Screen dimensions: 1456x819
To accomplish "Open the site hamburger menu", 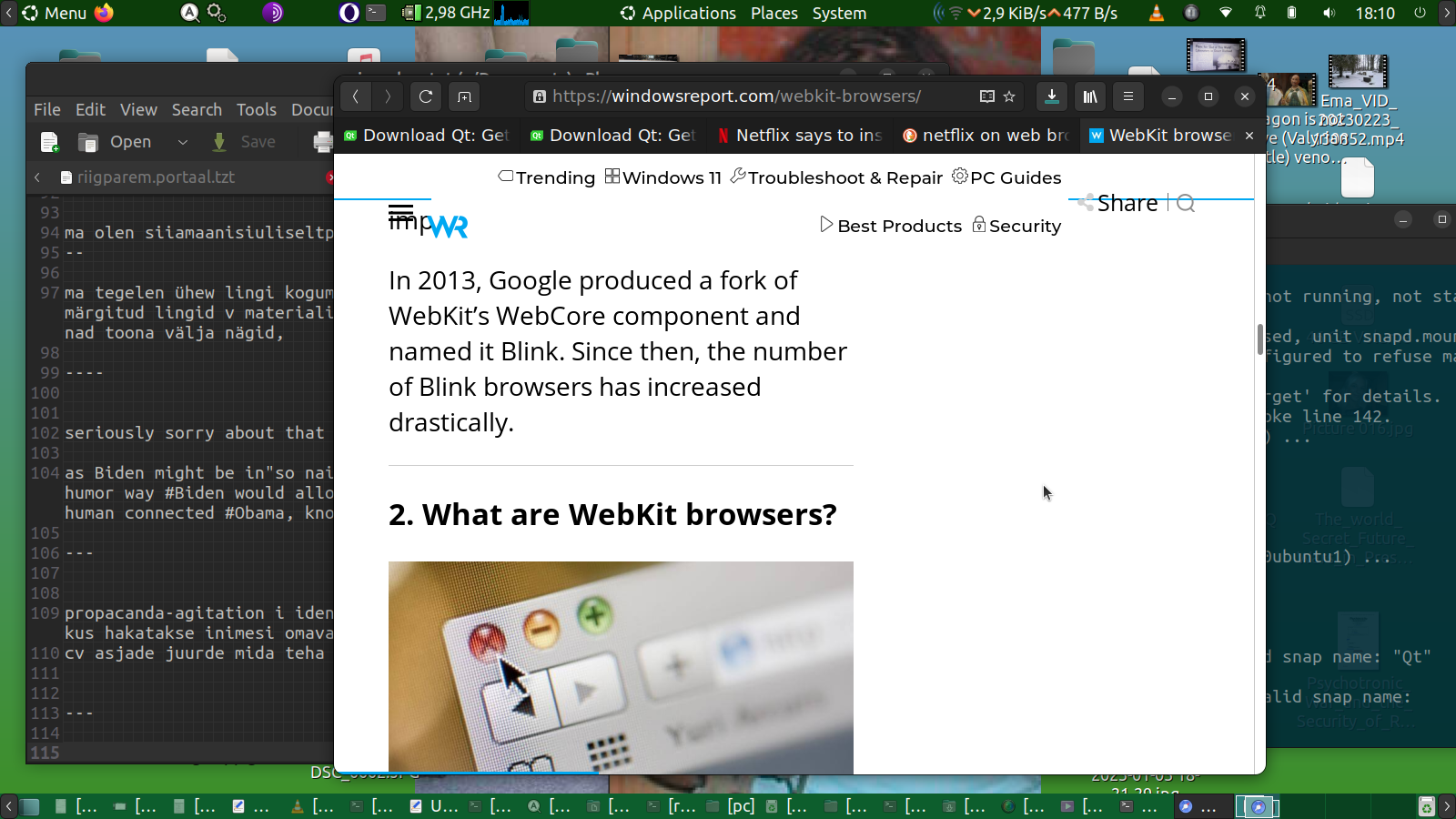I will click(400, 213).
